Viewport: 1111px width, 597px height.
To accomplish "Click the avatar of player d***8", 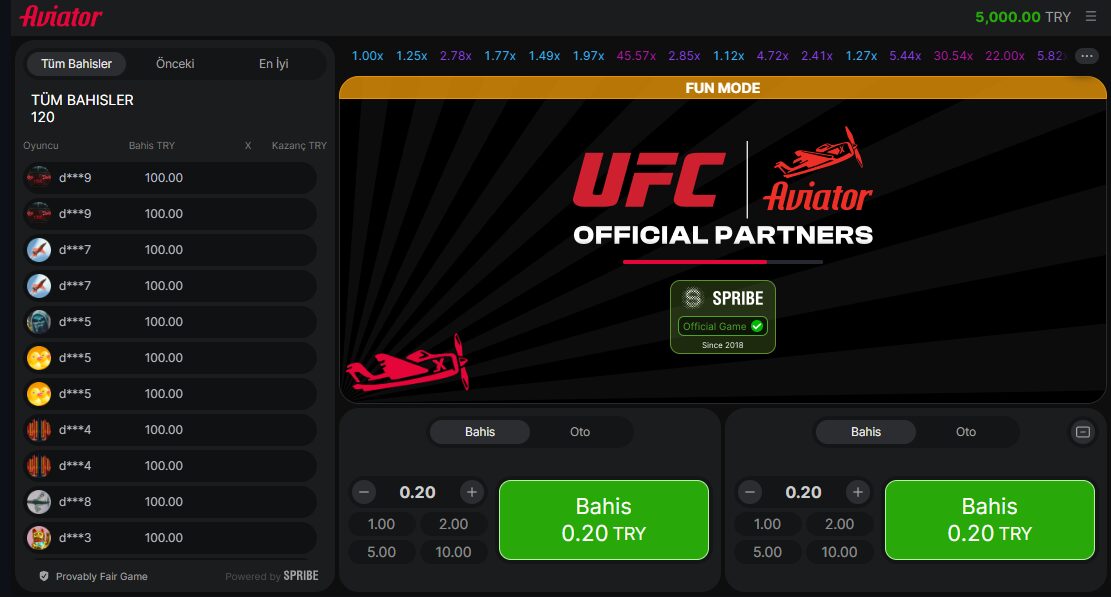I will [39, 501].
